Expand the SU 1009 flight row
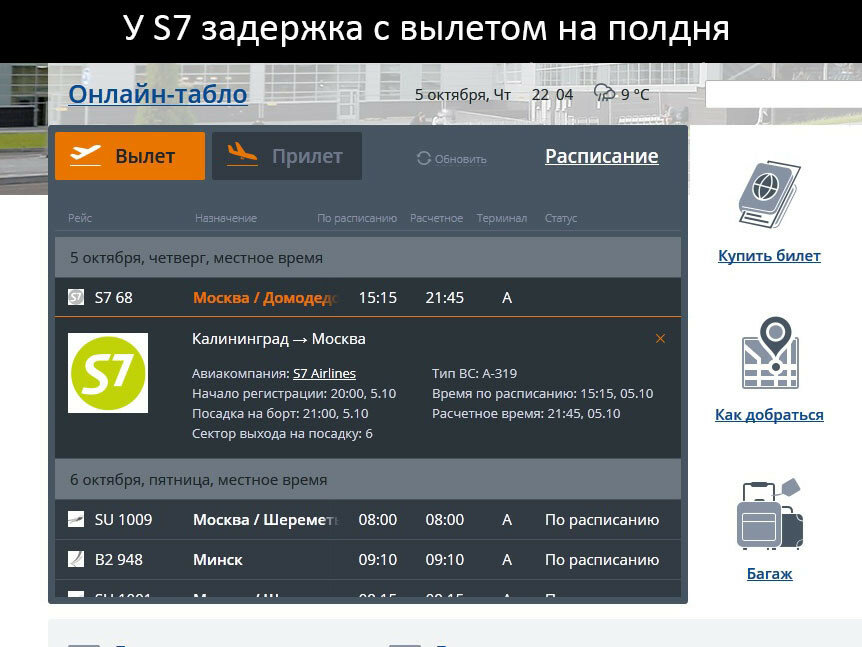 tap(368, 519)
